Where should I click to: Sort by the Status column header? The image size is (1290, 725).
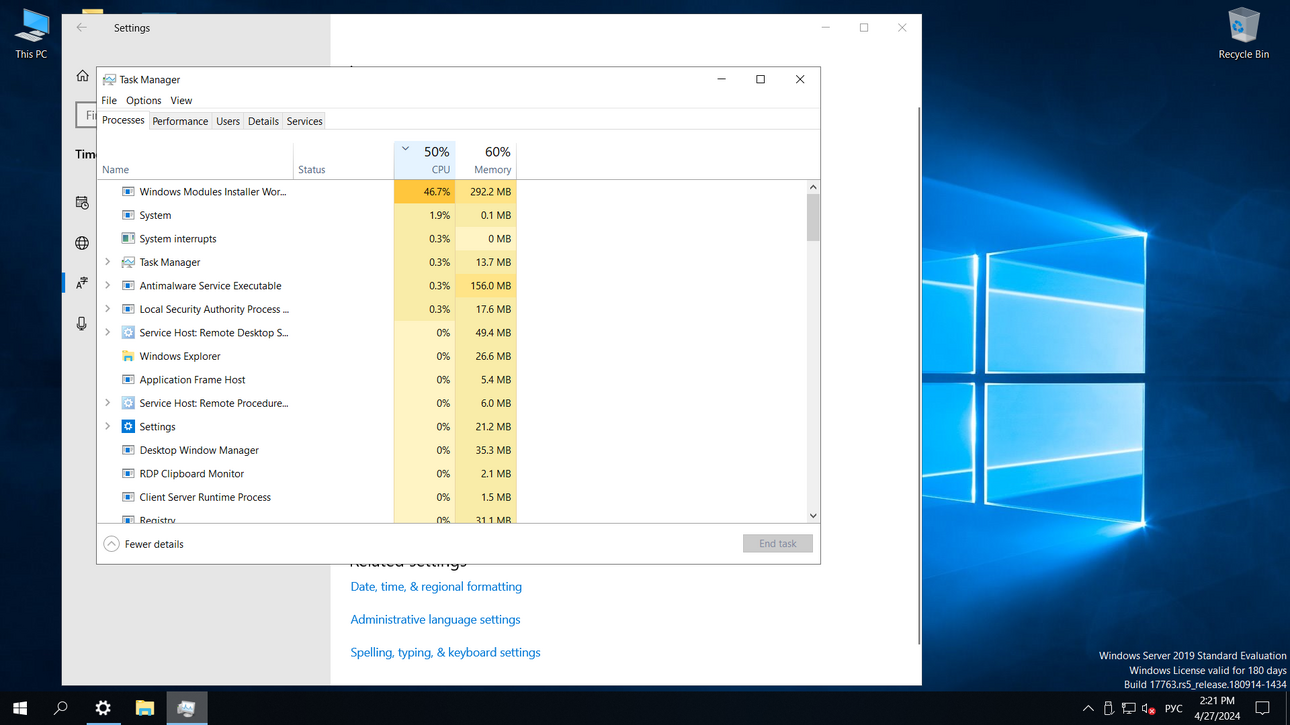344,159
